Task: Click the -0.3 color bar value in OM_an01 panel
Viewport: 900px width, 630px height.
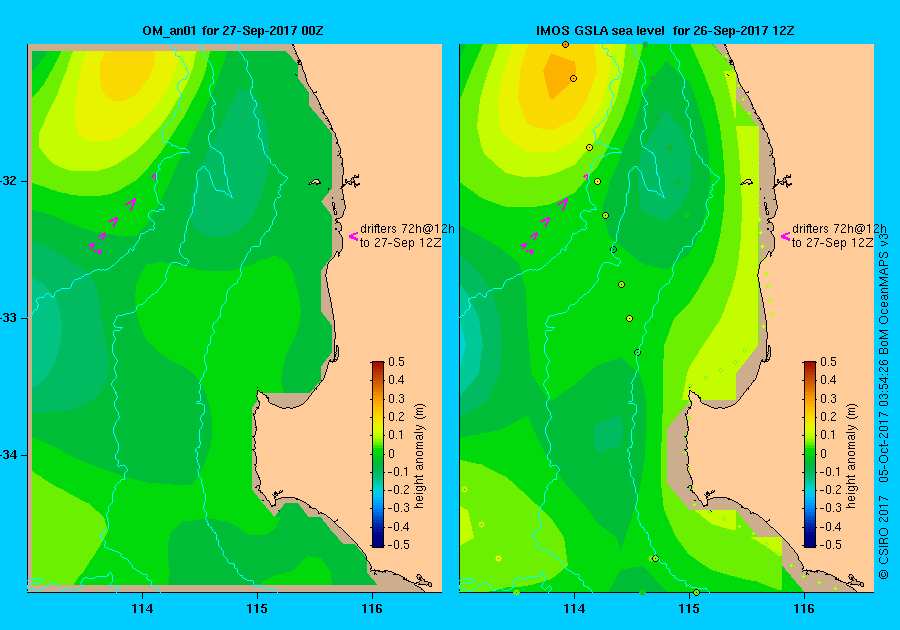Action: pos(398,508)
